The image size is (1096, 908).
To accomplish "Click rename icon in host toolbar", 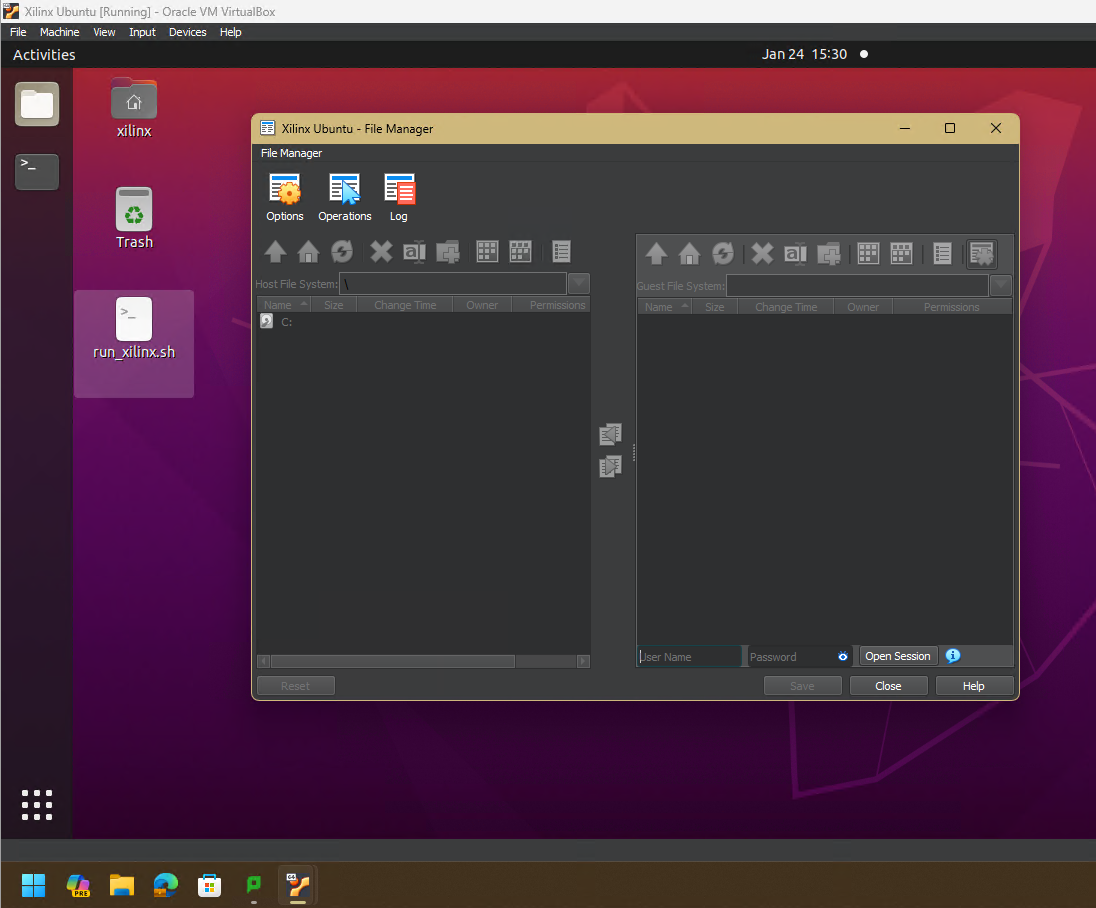I will [414, 252].
